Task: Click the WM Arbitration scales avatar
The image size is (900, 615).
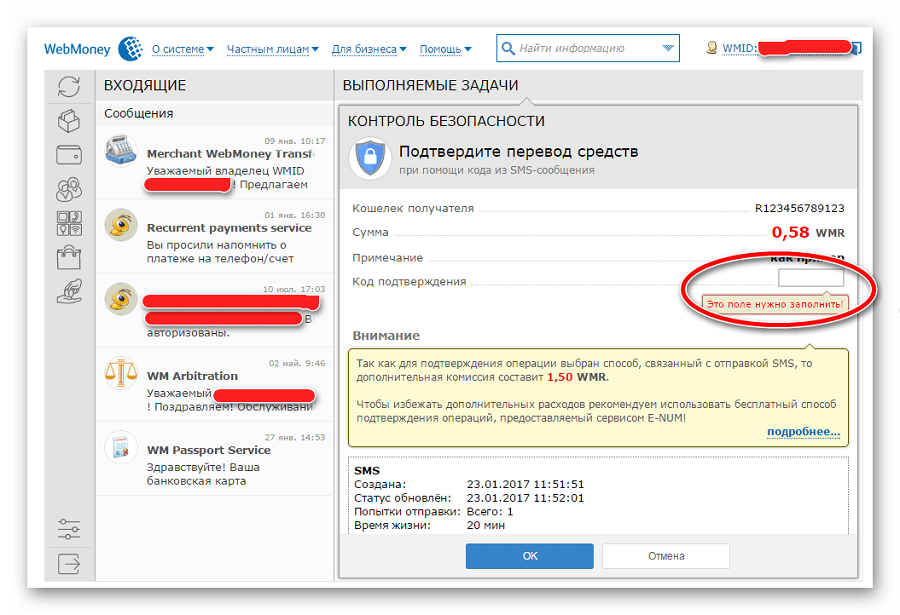Action: [121, 373]
